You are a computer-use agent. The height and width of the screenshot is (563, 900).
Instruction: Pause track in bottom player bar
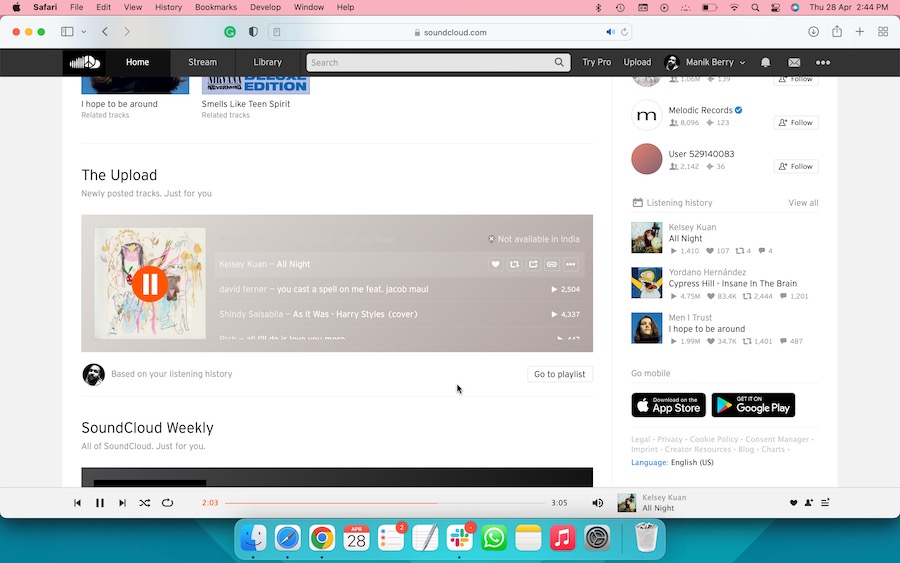100,503
